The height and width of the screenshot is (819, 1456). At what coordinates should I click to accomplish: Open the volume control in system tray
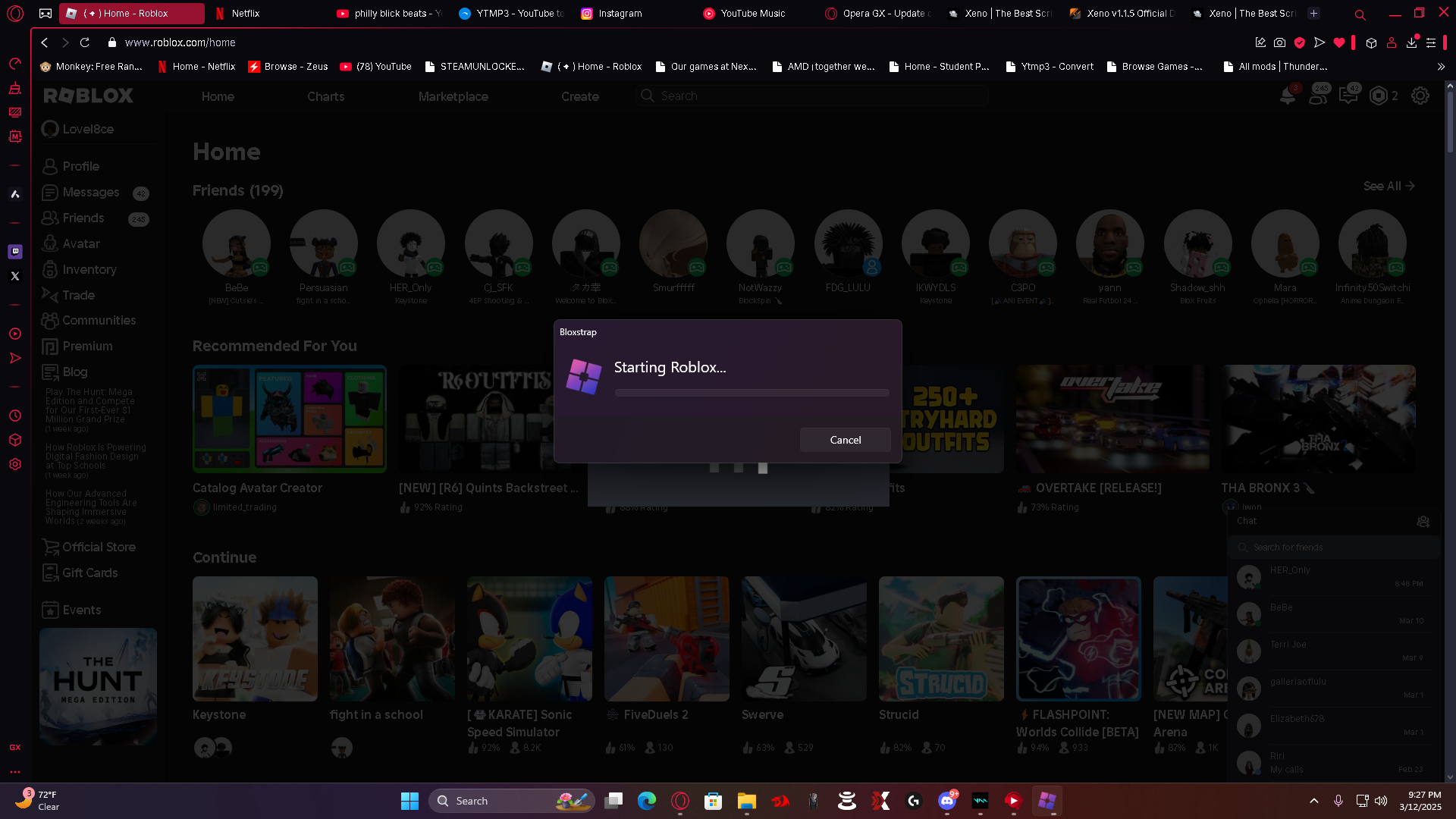[x=1381, y=801]
